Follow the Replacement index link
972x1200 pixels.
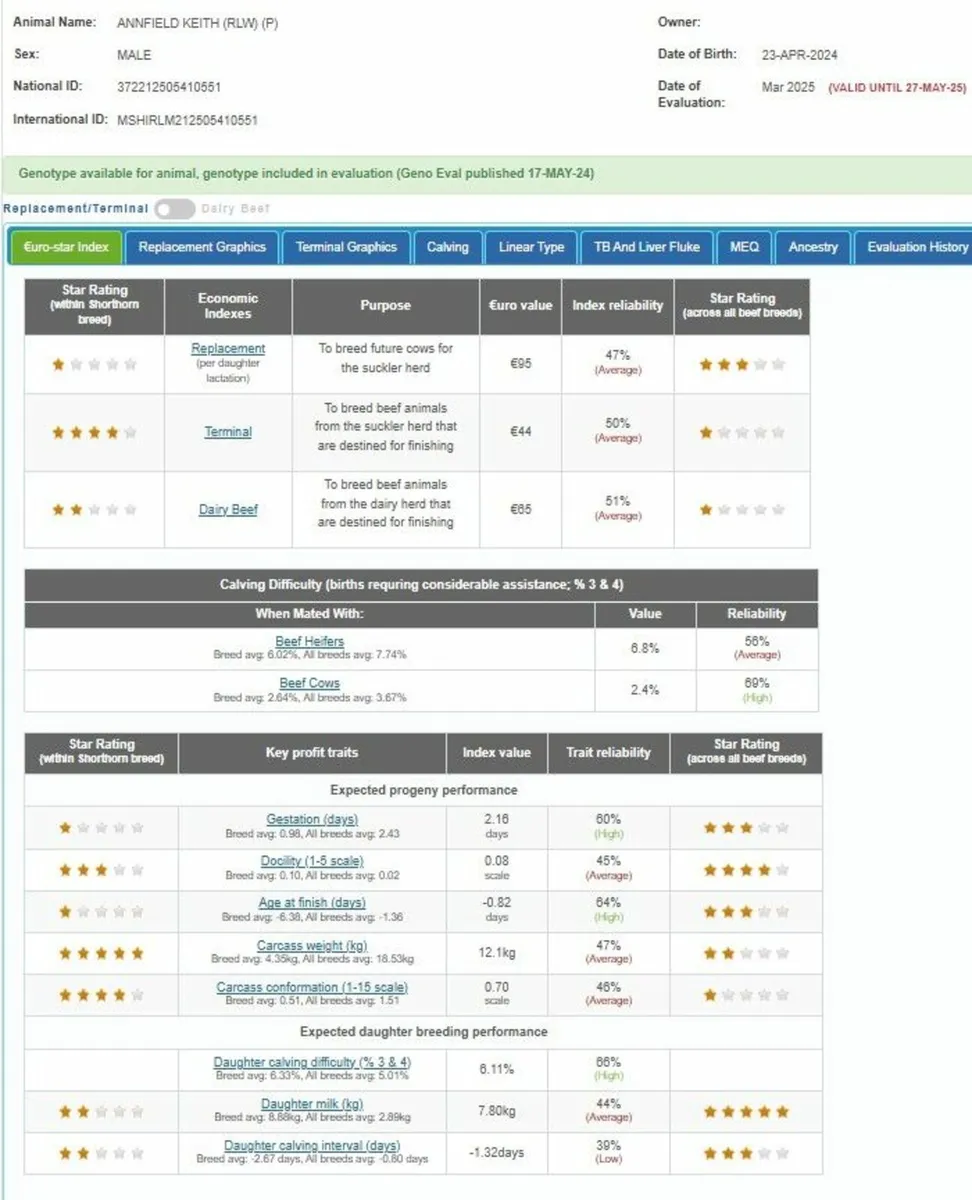click(x=228, y=348)
